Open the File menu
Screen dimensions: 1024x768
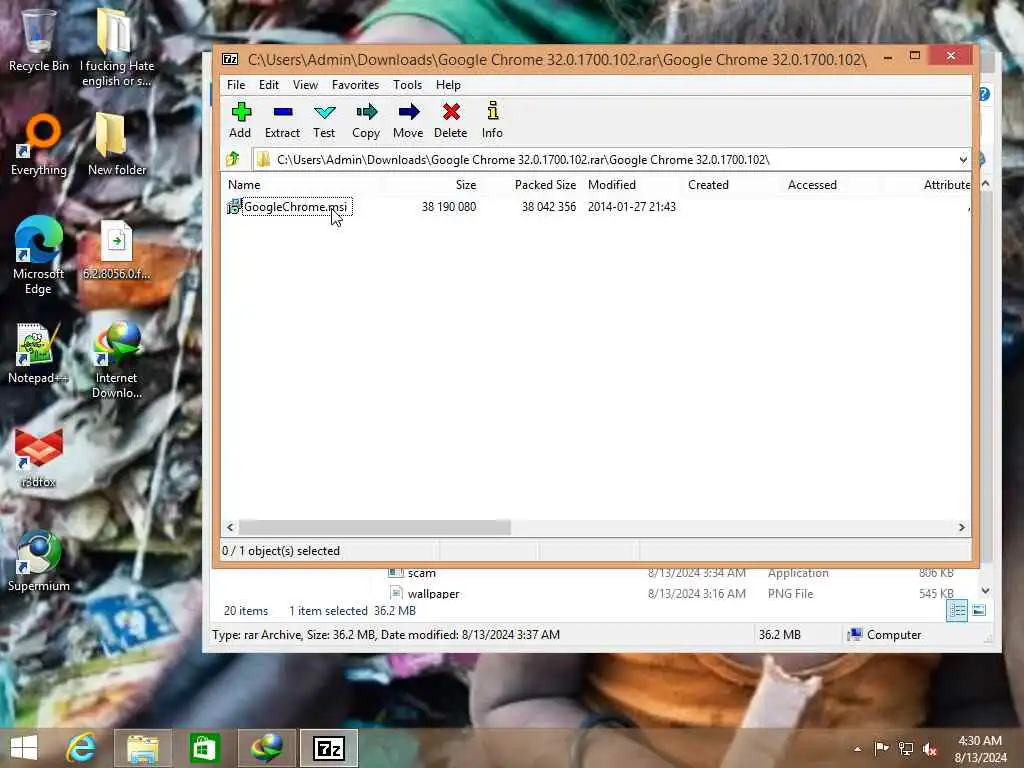pyautogui.click(x=236, y=85)
